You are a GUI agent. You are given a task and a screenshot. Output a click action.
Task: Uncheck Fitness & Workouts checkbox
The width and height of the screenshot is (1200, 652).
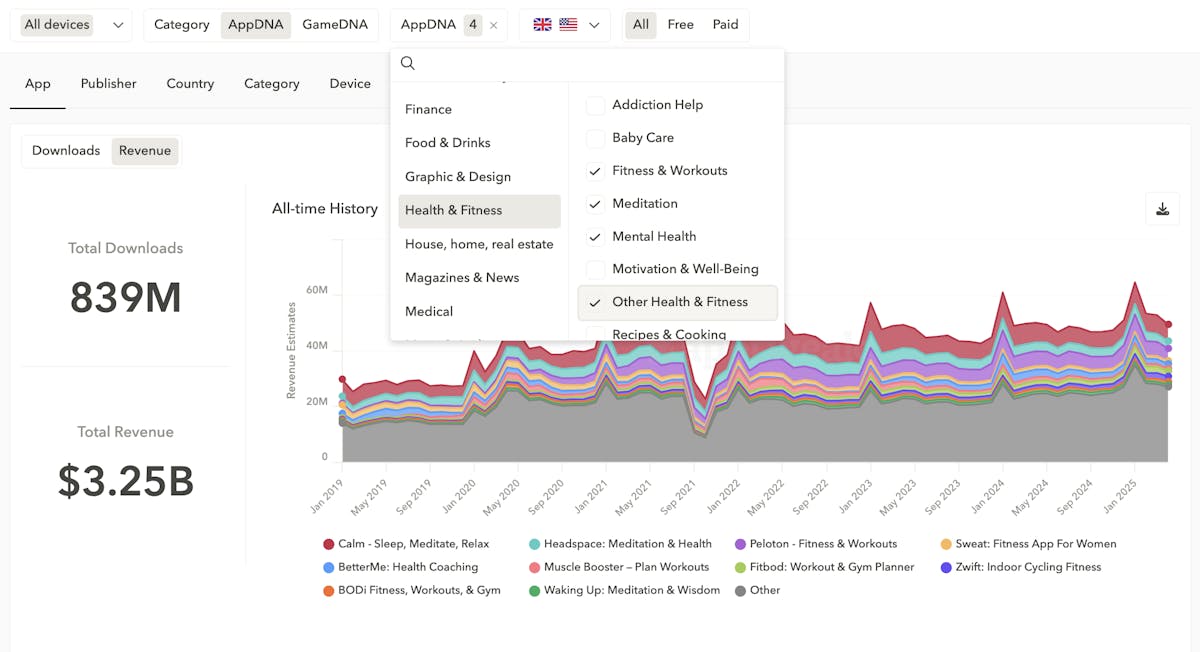click(x=595, y=171)
